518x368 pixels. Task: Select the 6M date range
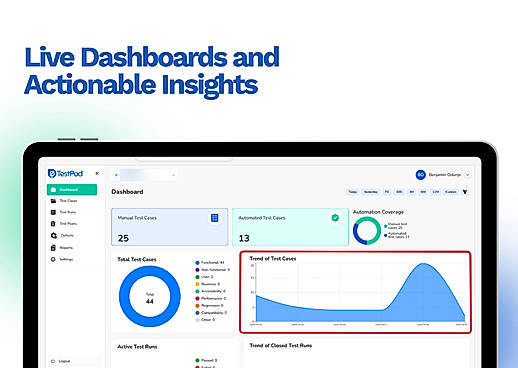point(423,192)
